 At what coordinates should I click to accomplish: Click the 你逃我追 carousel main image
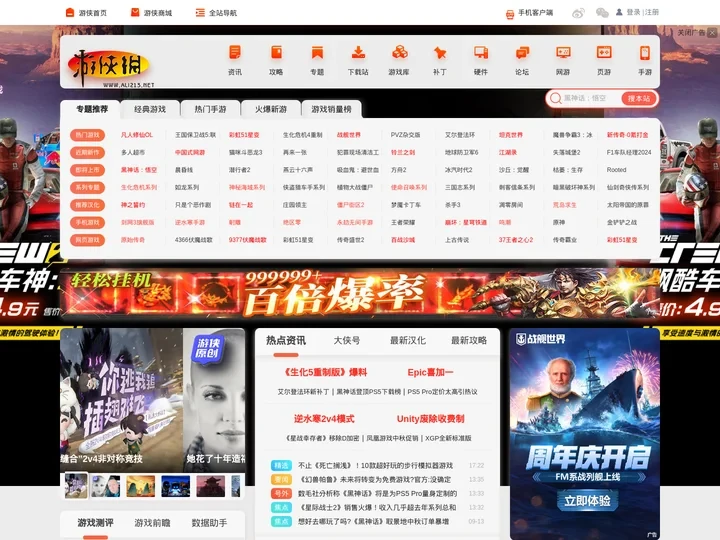tap(121, 400)
